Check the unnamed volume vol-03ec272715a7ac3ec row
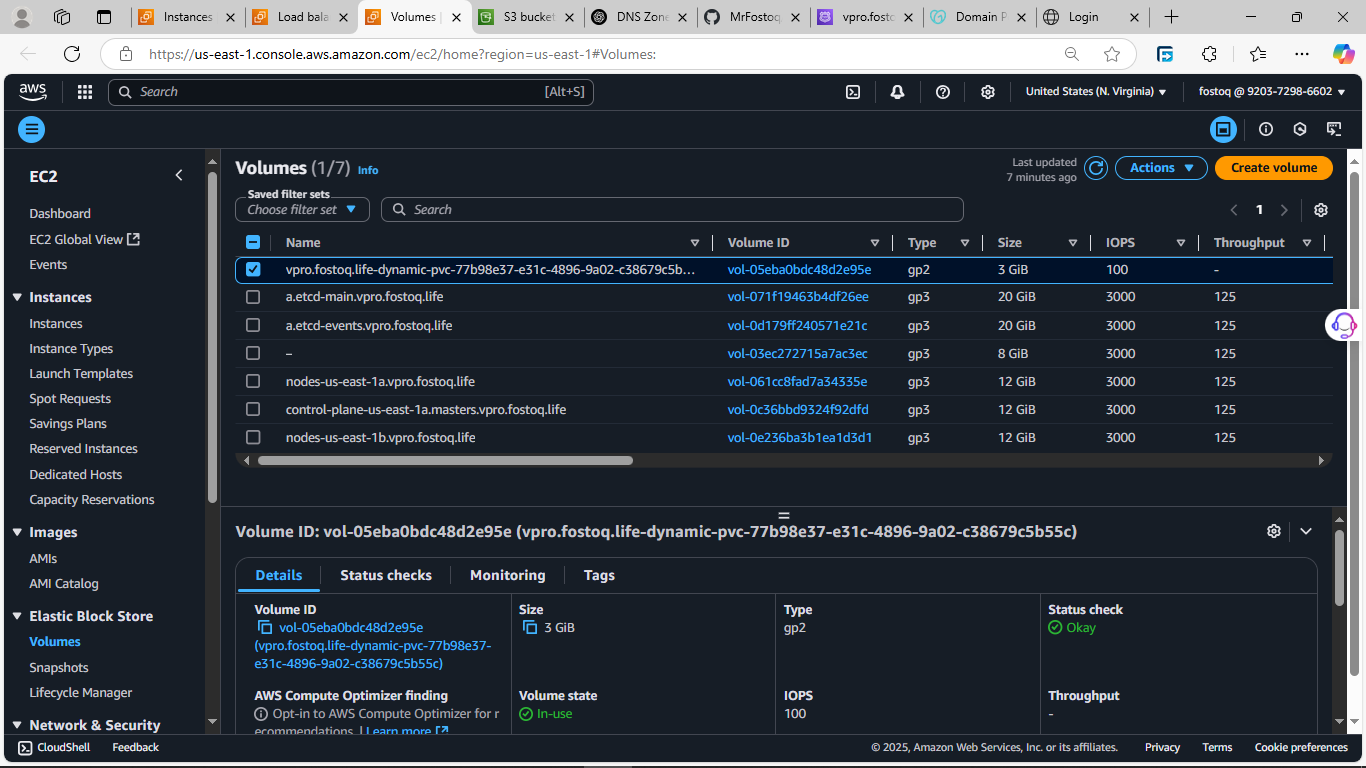 click(x=253, y=353)
